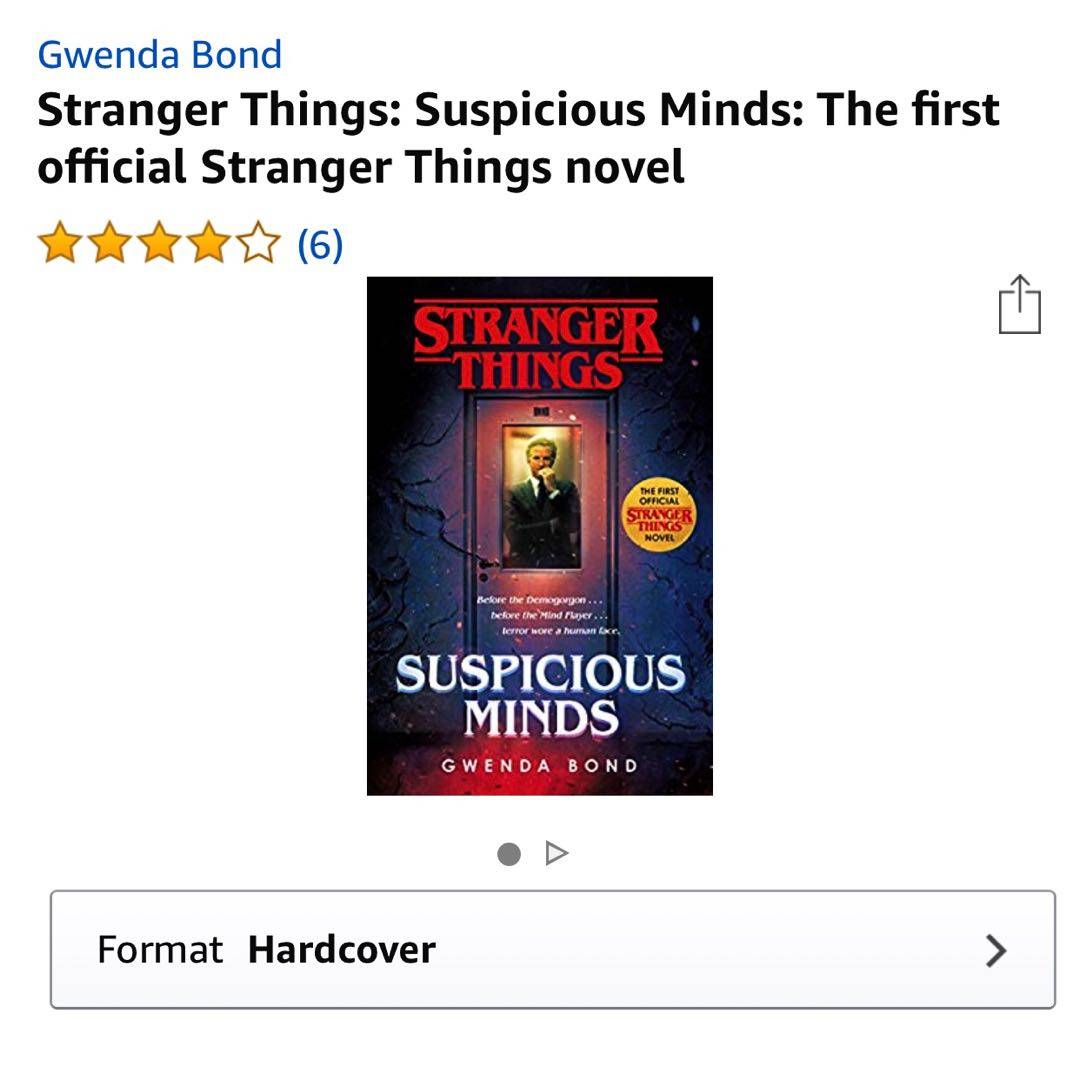1080x1080 pixels.
Task: Open the (6) customer reviews link
Action: click(320, 245)
